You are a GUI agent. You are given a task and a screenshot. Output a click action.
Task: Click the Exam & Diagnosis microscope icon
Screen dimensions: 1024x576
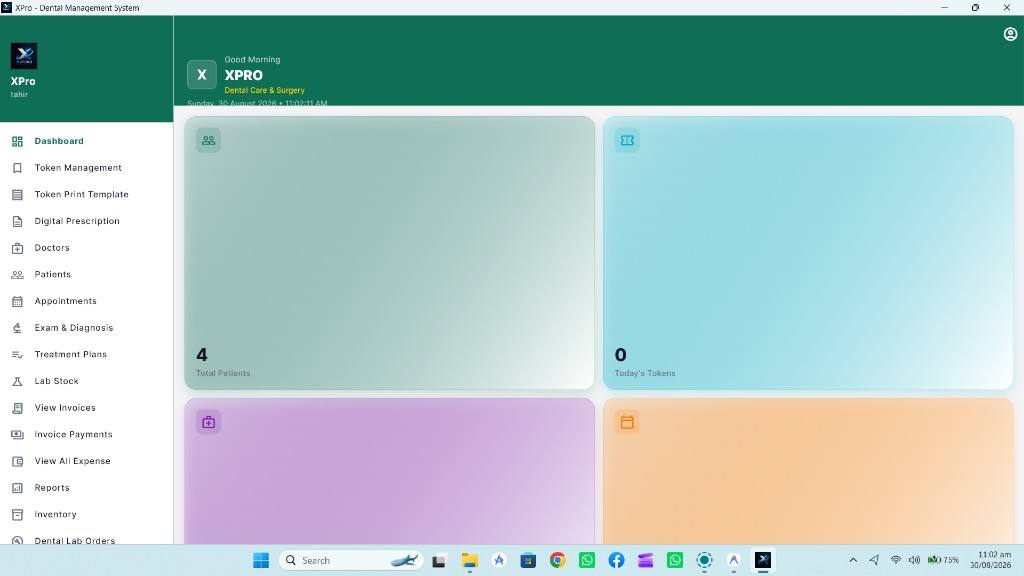pyautogui.click(x=18, y=328)
